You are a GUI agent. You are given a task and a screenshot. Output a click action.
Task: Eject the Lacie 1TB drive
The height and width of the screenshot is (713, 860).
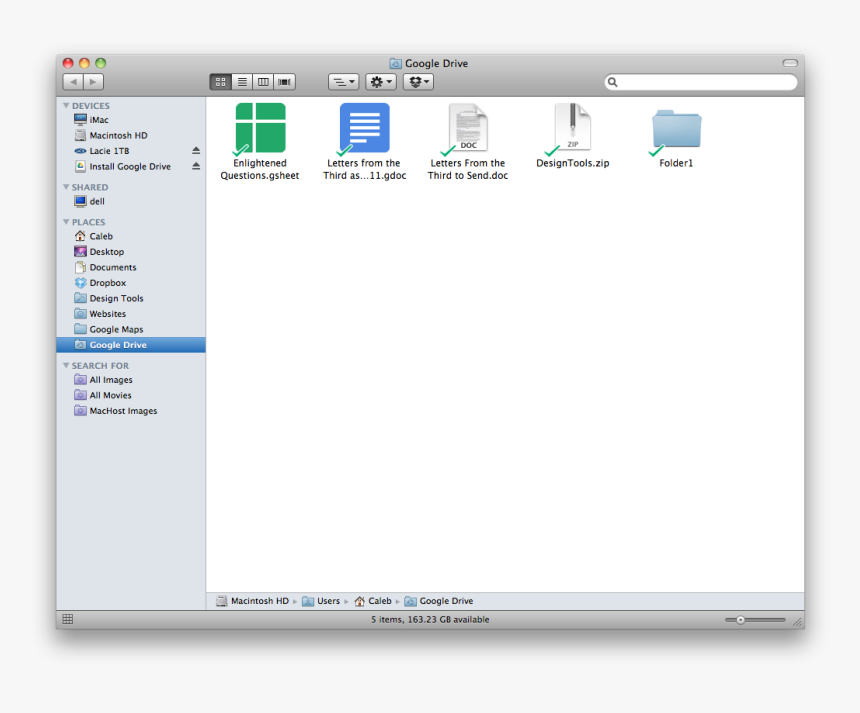196,151
